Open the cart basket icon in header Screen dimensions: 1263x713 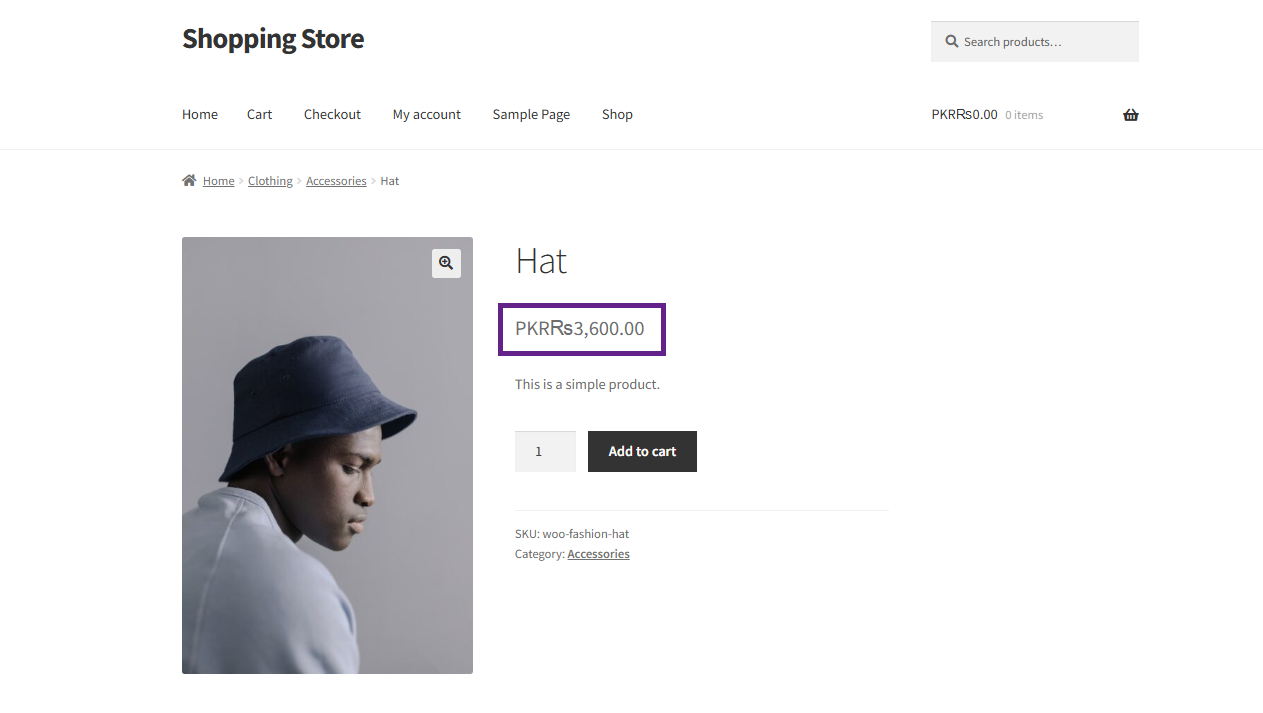1130,115
